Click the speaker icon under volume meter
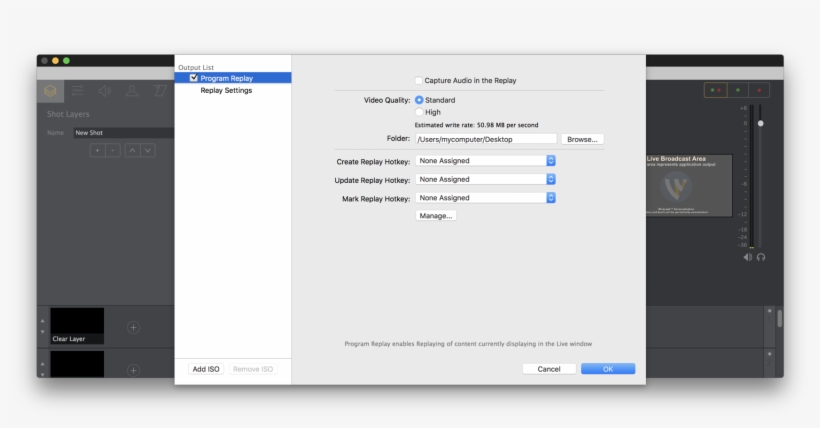This screenshot has width=820, height=428. pos(748,257)
